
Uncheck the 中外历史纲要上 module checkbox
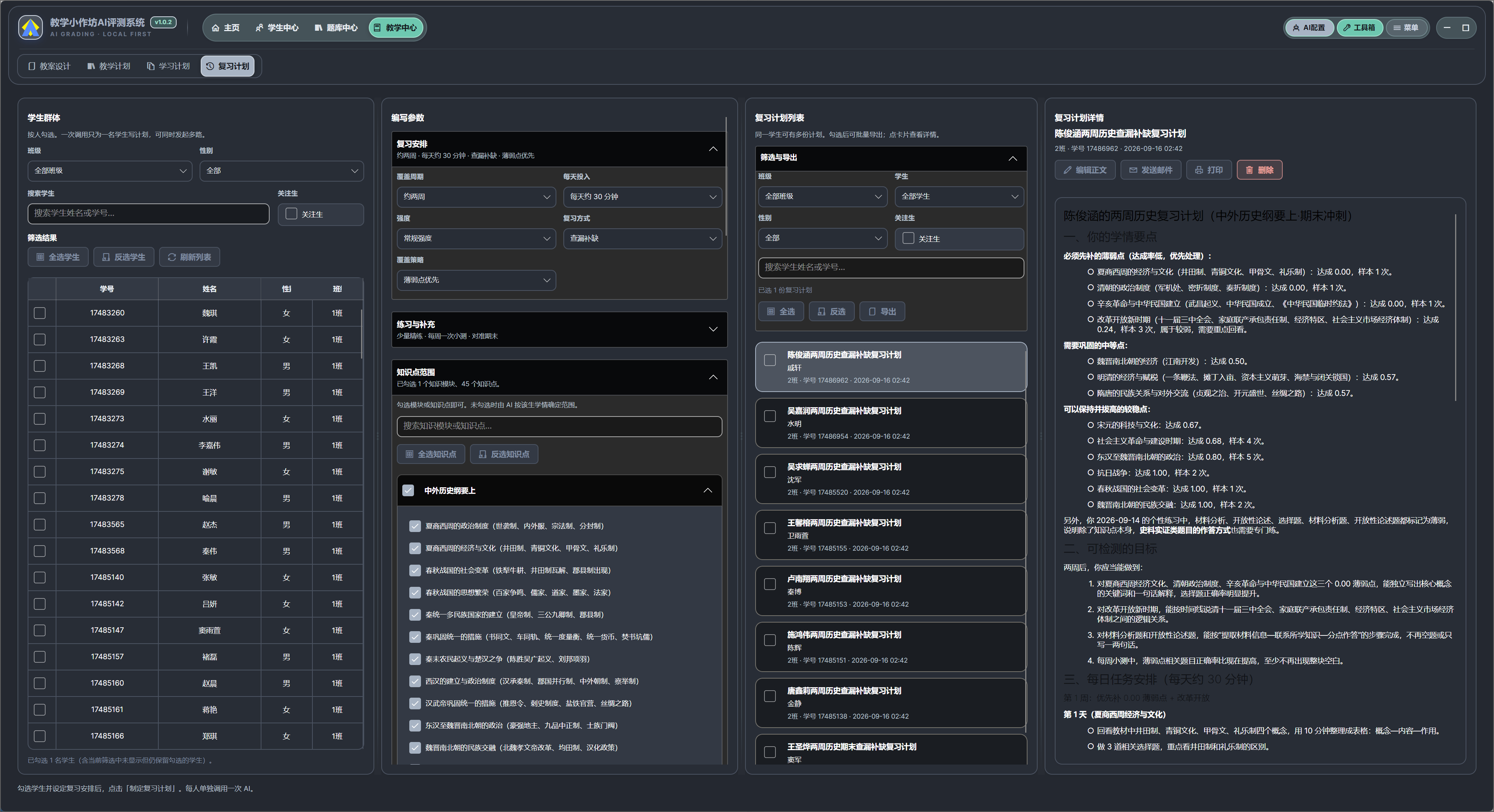click(x=408, y=490)
